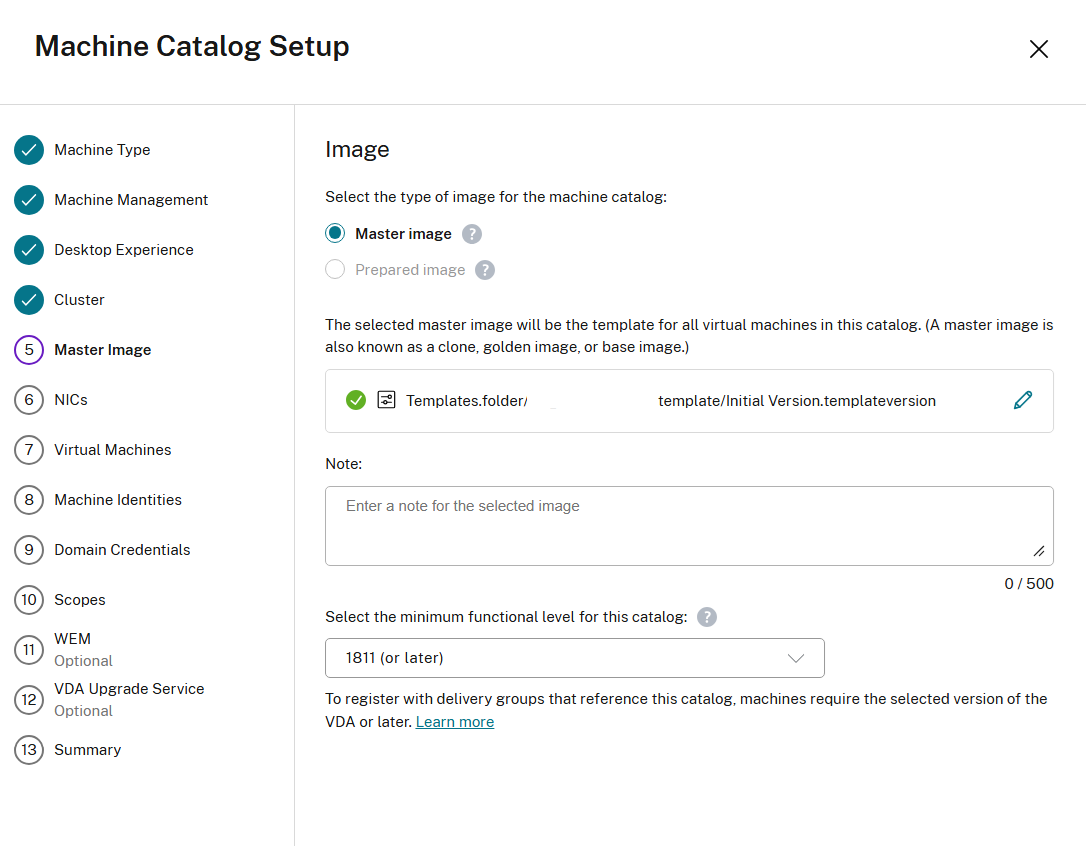1086x846 pixels.
Task: Click the chevron arrow in 1811 dropdown
Action: point(796,658)
